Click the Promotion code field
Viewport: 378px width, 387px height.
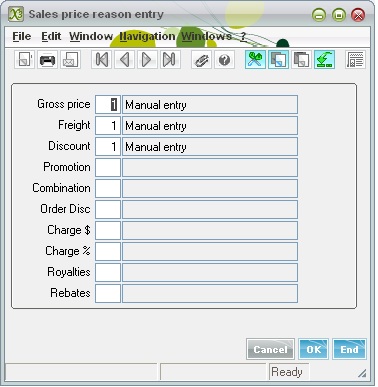[x=108, y=168]
